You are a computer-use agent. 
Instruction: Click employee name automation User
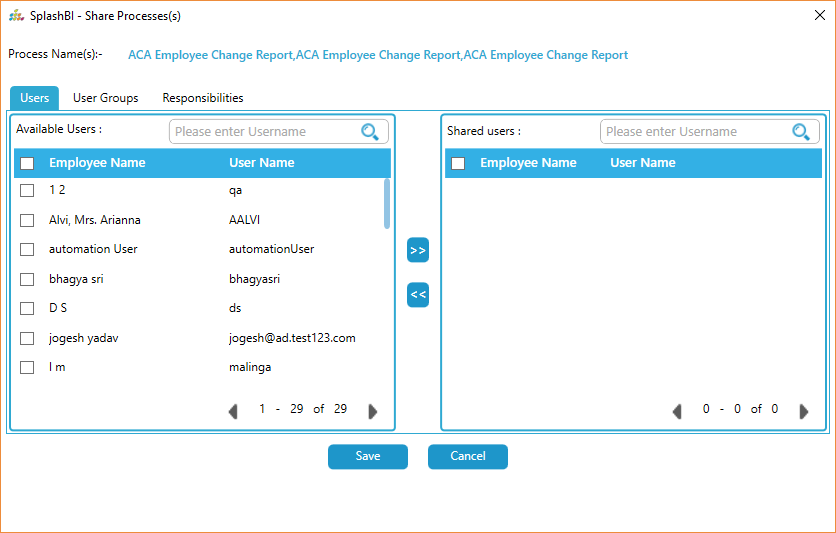[x=93, y=249]
